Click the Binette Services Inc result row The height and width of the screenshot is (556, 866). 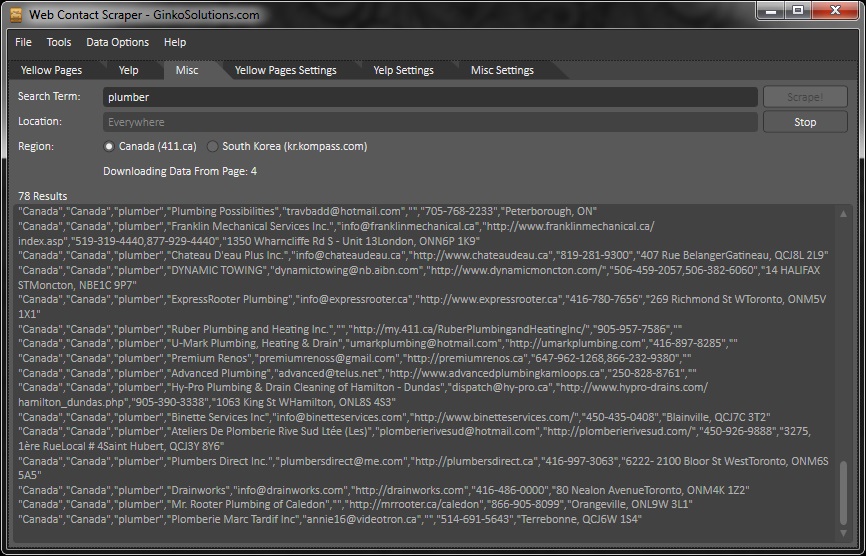[x=394, y=417]
